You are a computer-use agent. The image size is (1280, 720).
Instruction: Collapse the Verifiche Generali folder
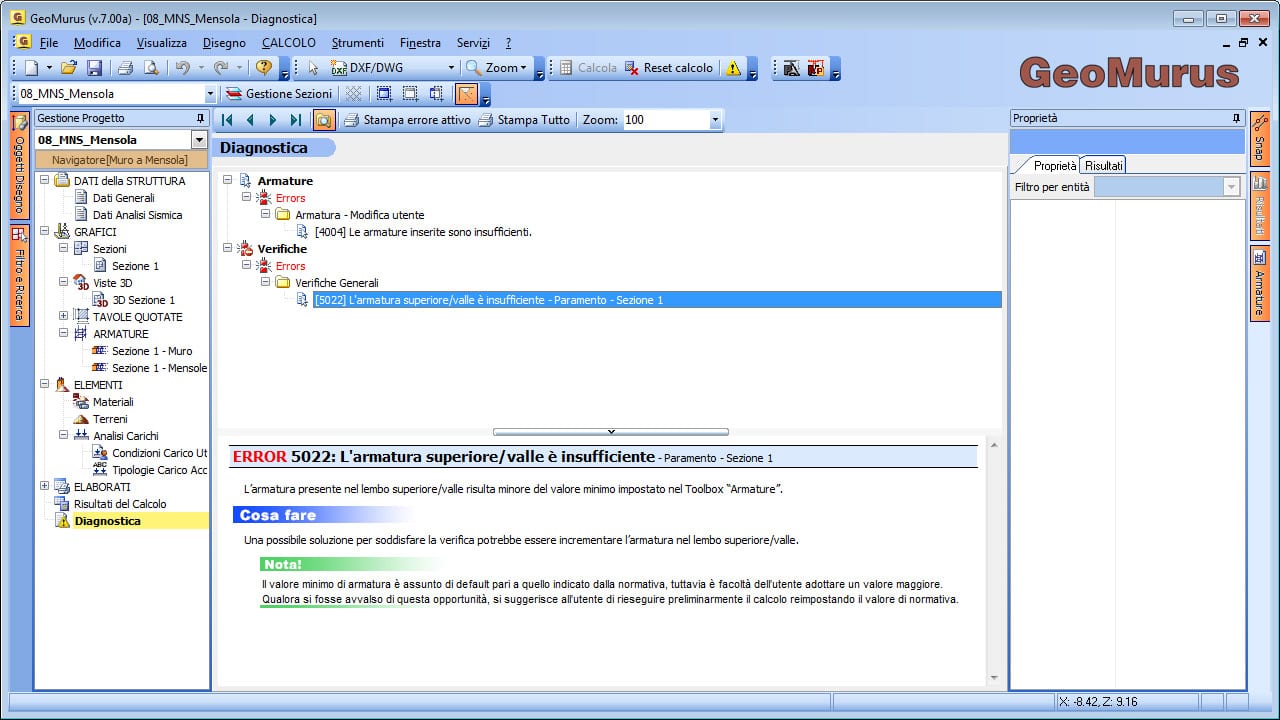click(x=265, y=283)
